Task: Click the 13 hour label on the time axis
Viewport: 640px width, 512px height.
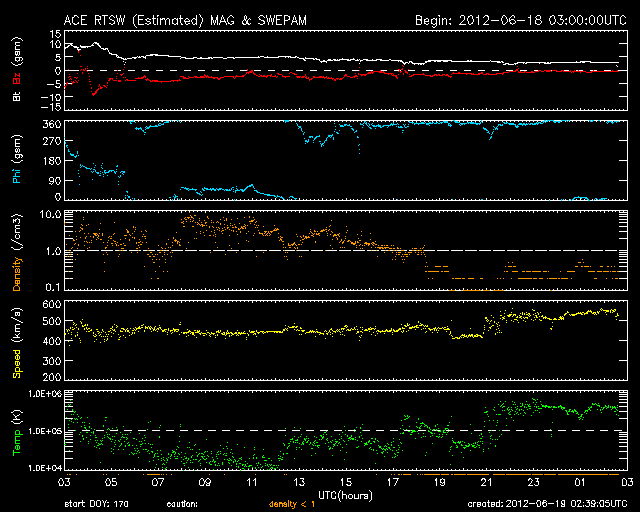Action: pos(299,483)
